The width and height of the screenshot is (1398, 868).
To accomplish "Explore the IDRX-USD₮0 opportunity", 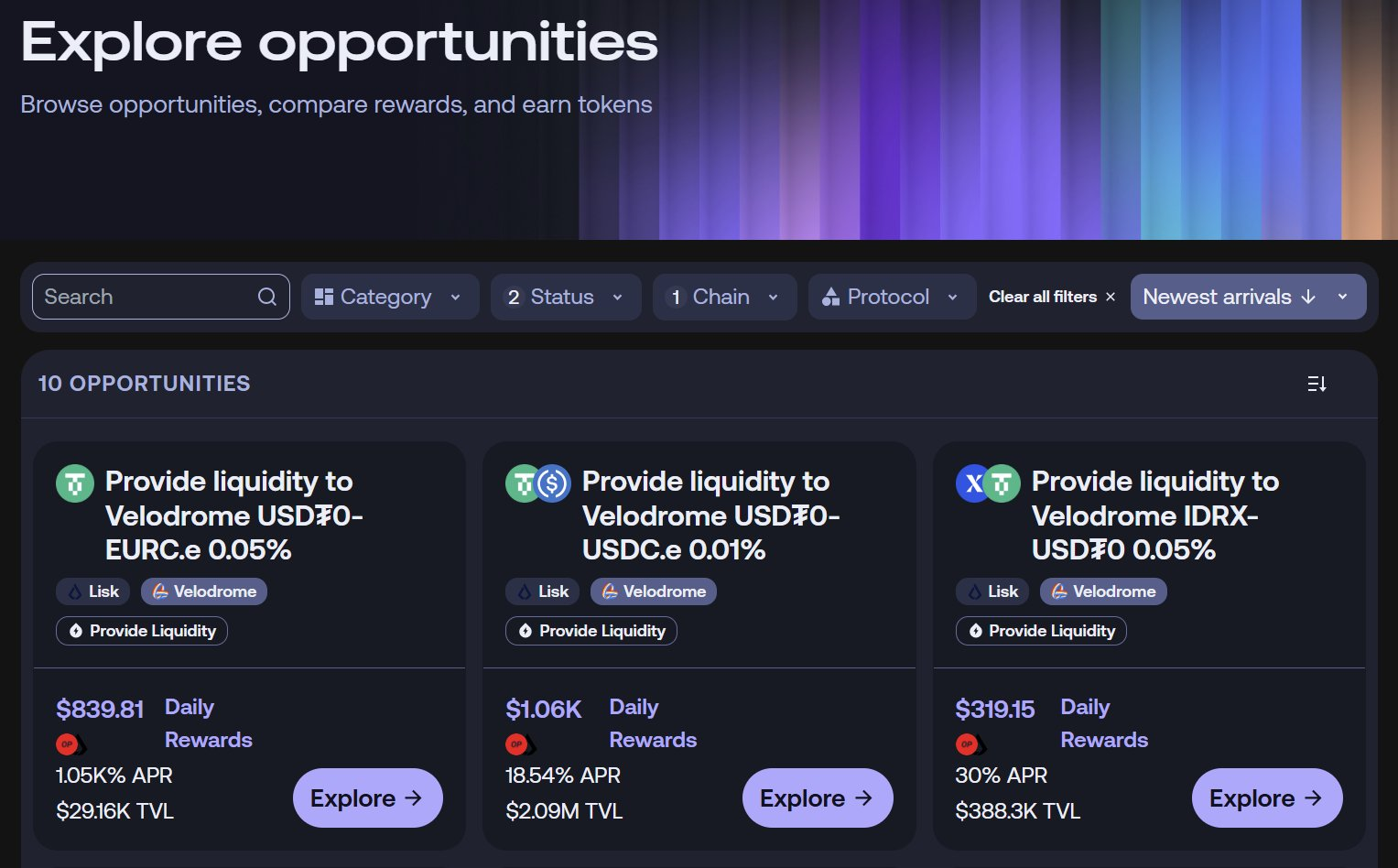I will (1266, 798).
